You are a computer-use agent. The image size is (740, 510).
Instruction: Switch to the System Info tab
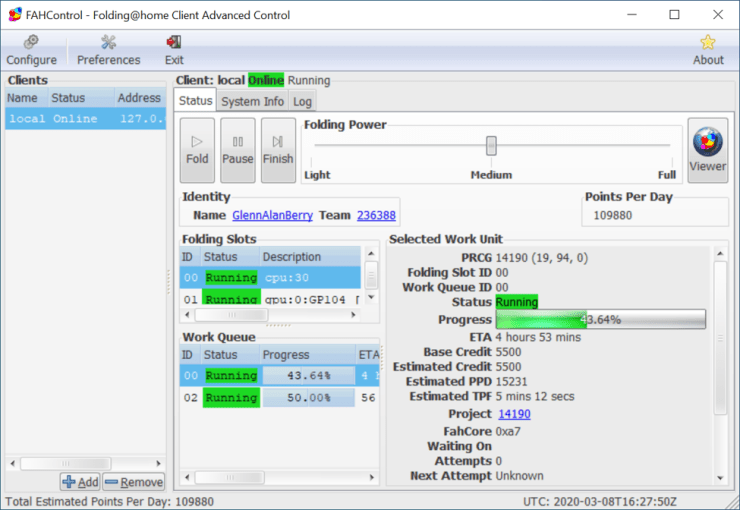252,101
